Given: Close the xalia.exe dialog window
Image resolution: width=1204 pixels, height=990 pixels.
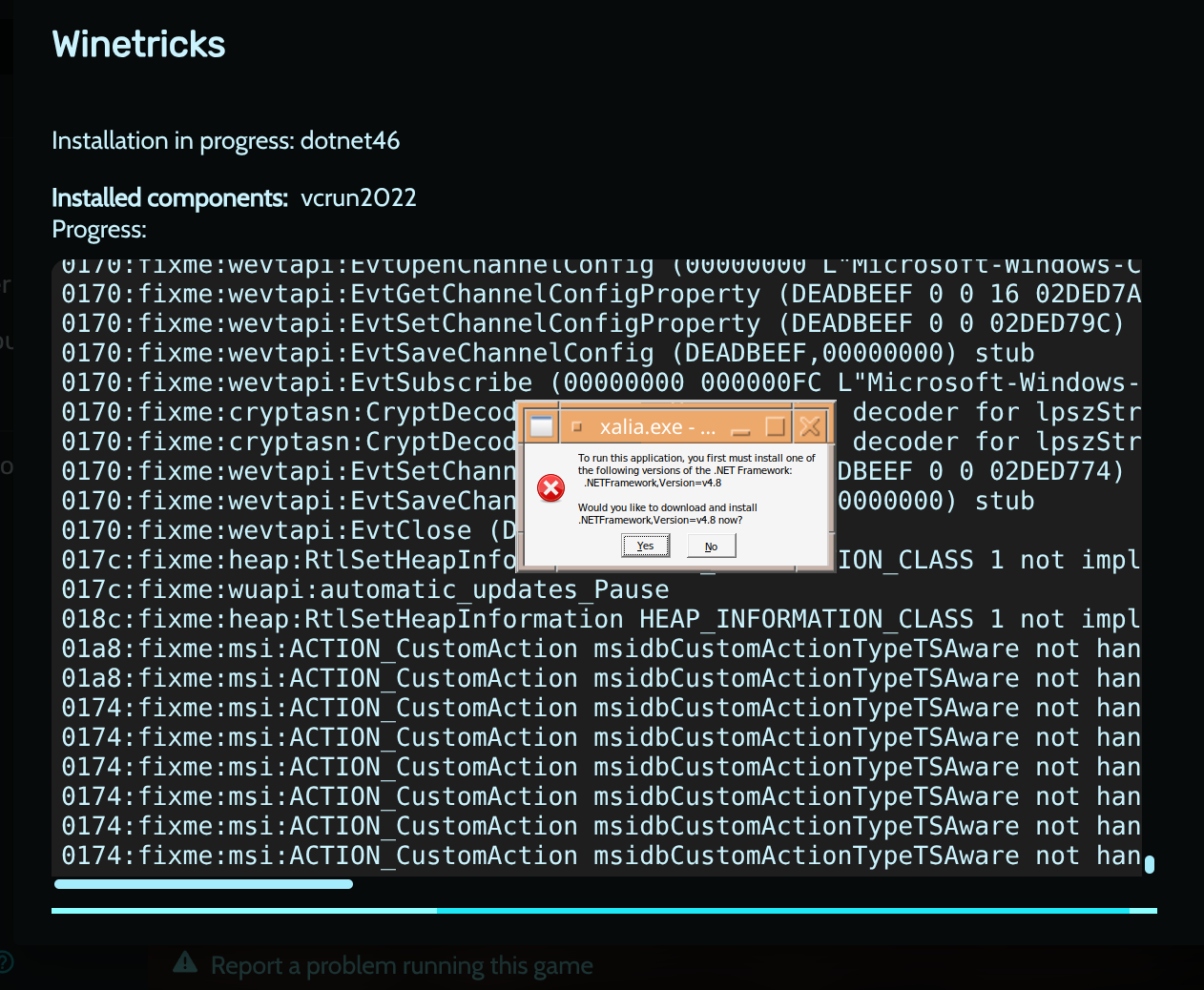Looking at the screenshot, I should point(810,426).
